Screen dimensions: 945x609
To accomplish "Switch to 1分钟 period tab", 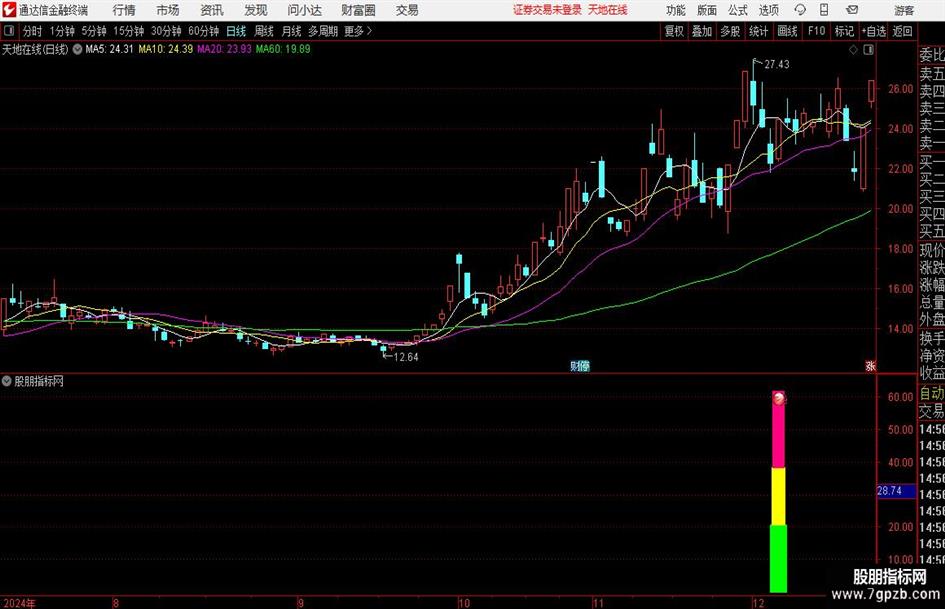I will 62,31.
